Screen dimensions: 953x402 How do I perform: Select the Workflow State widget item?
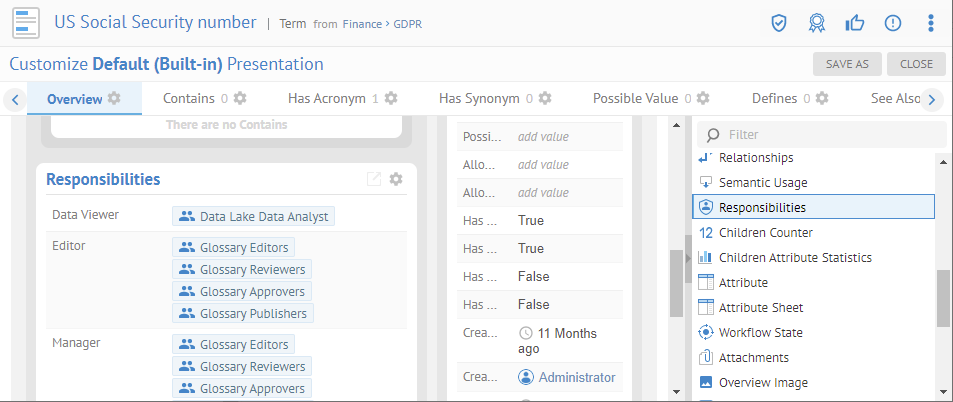coord(760,333)
